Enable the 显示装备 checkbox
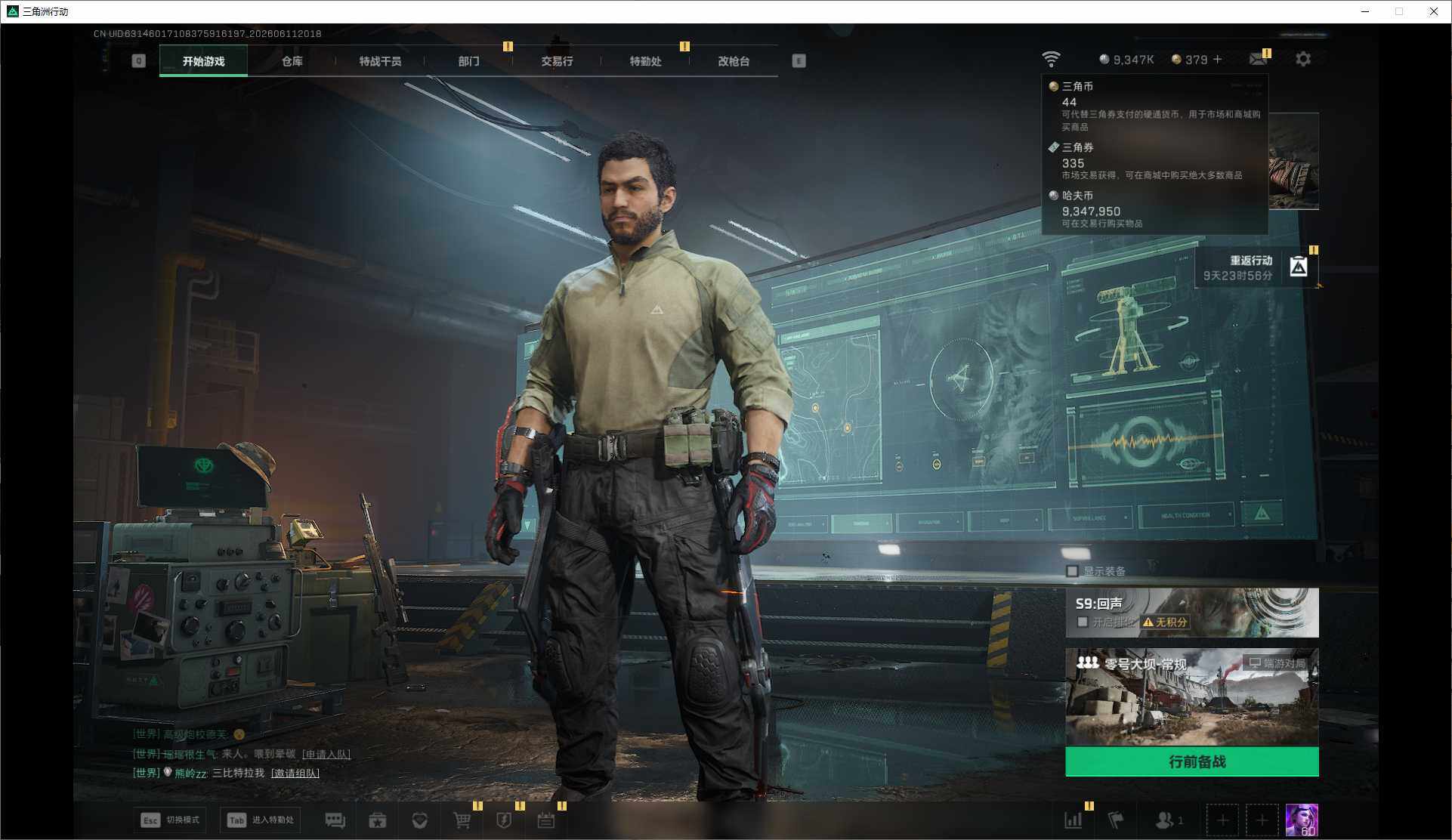This screenshot has width=1452, height=840. pos(1072,571)
